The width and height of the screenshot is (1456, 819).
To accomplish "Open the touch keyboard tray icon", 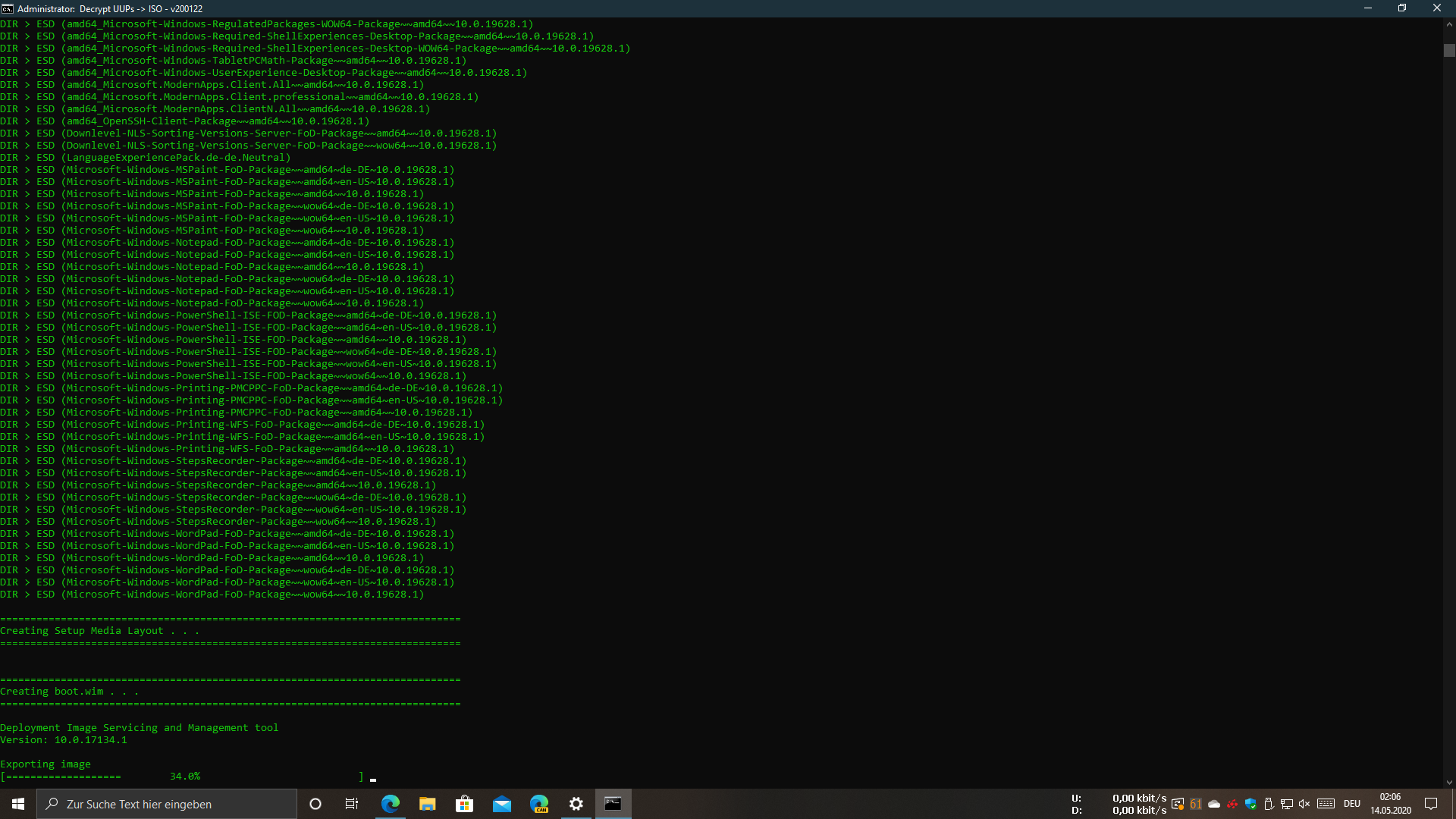I will [x=1326, y=804].
